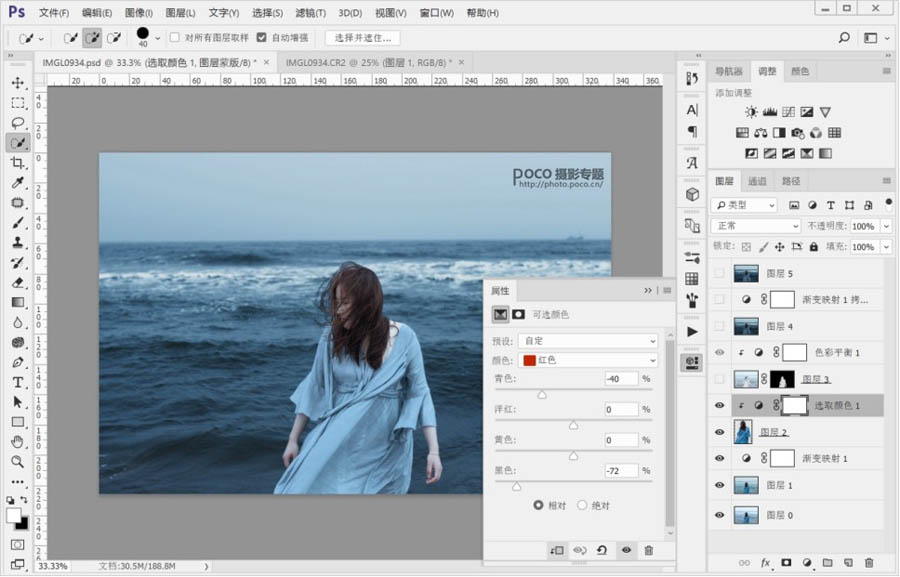Open the 滤镜 menu

click(312, 13)
